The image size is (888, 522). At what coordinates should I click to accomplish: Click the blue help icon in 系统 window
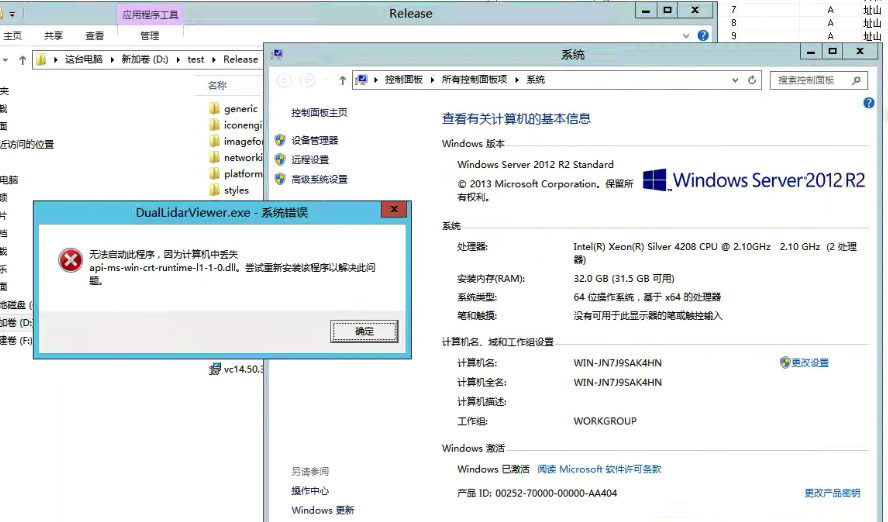pyautogui.click(x=869, y=103)
